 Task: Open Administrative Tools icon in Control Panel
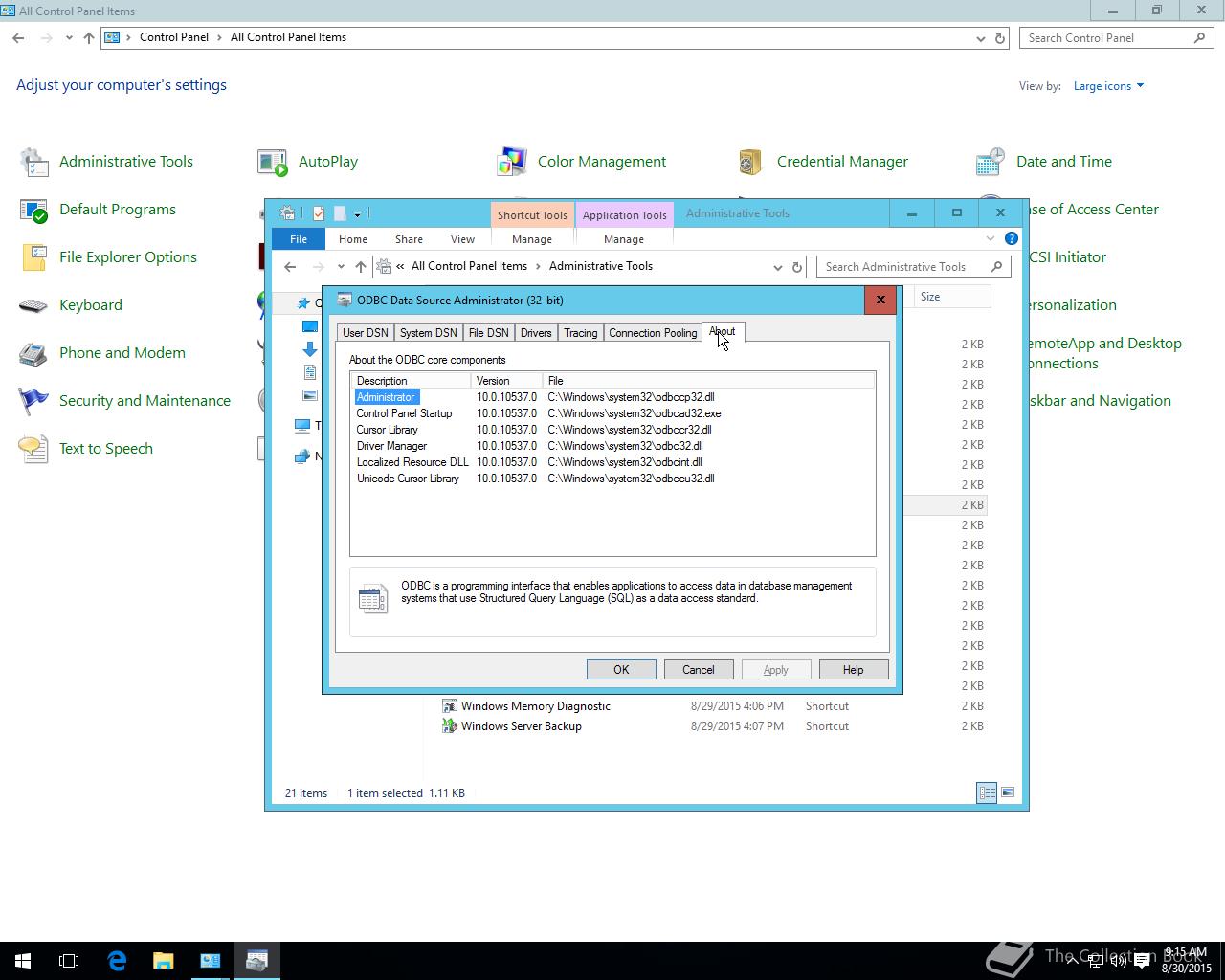click(x=34, y=162)
